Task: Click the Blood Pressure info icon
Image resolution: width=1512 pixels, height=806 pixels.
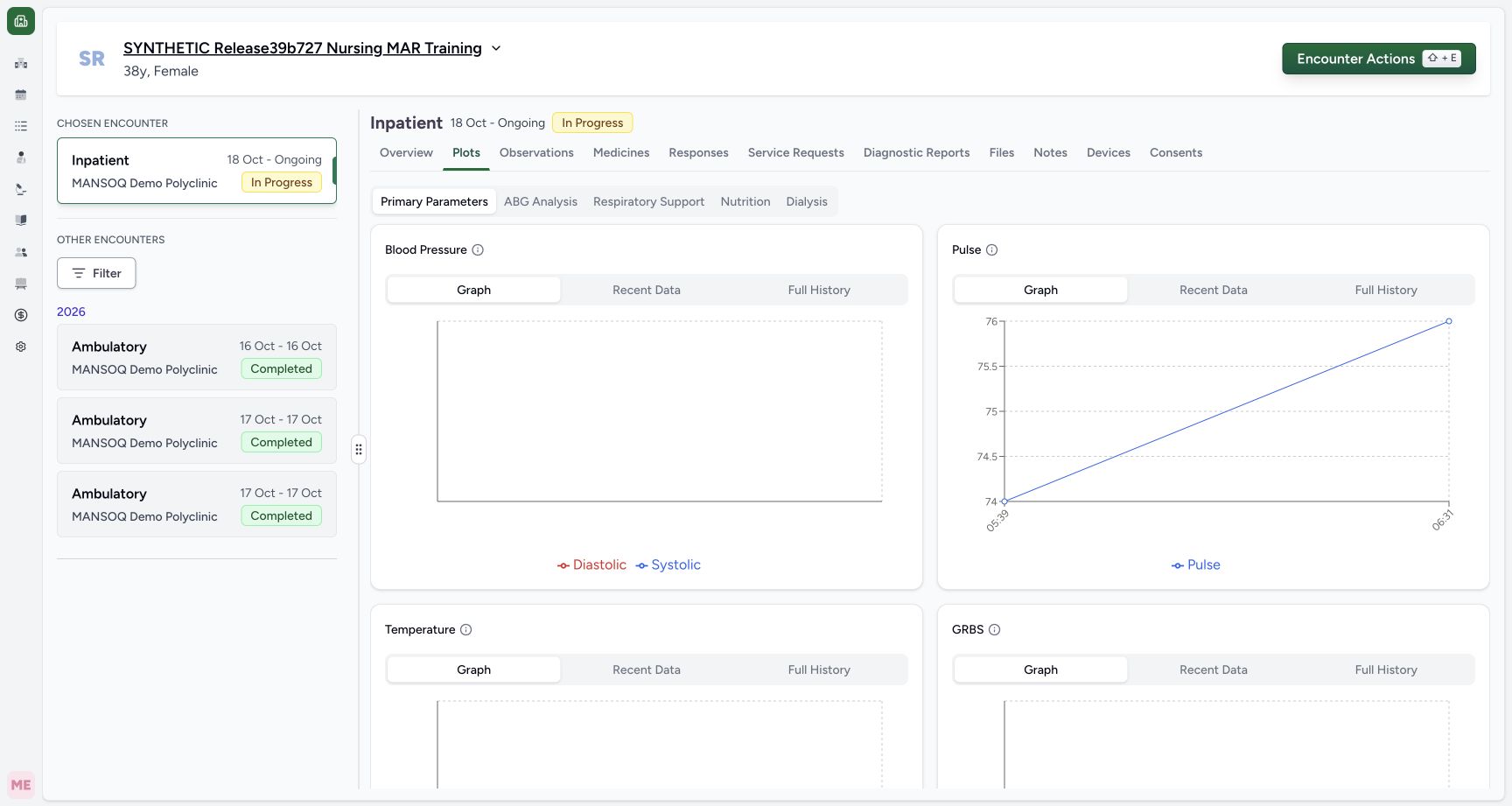Action: tap(478, 249)
